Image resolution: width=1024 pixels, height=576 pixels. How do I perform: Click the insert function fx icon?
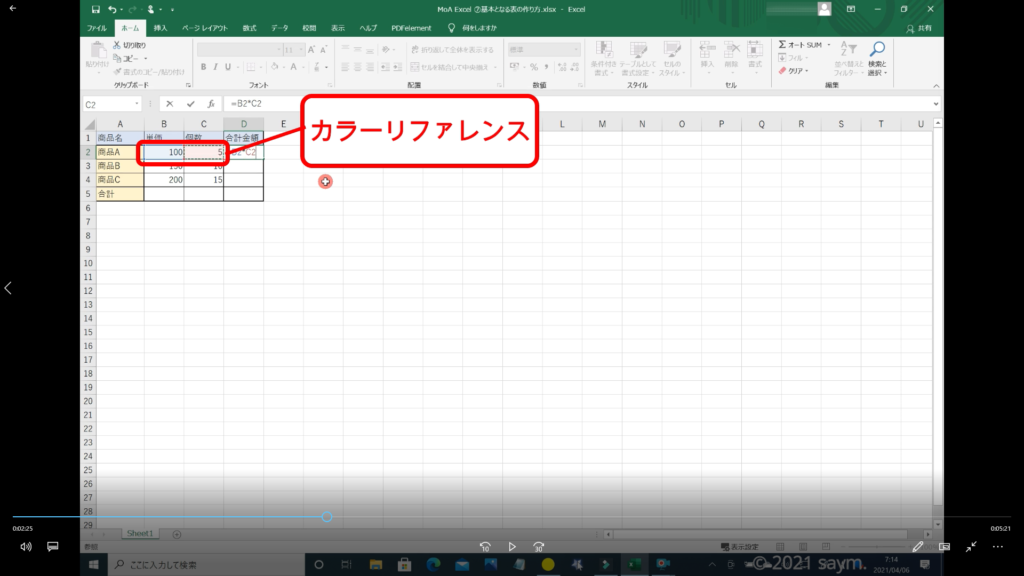(x=211, y=104)
